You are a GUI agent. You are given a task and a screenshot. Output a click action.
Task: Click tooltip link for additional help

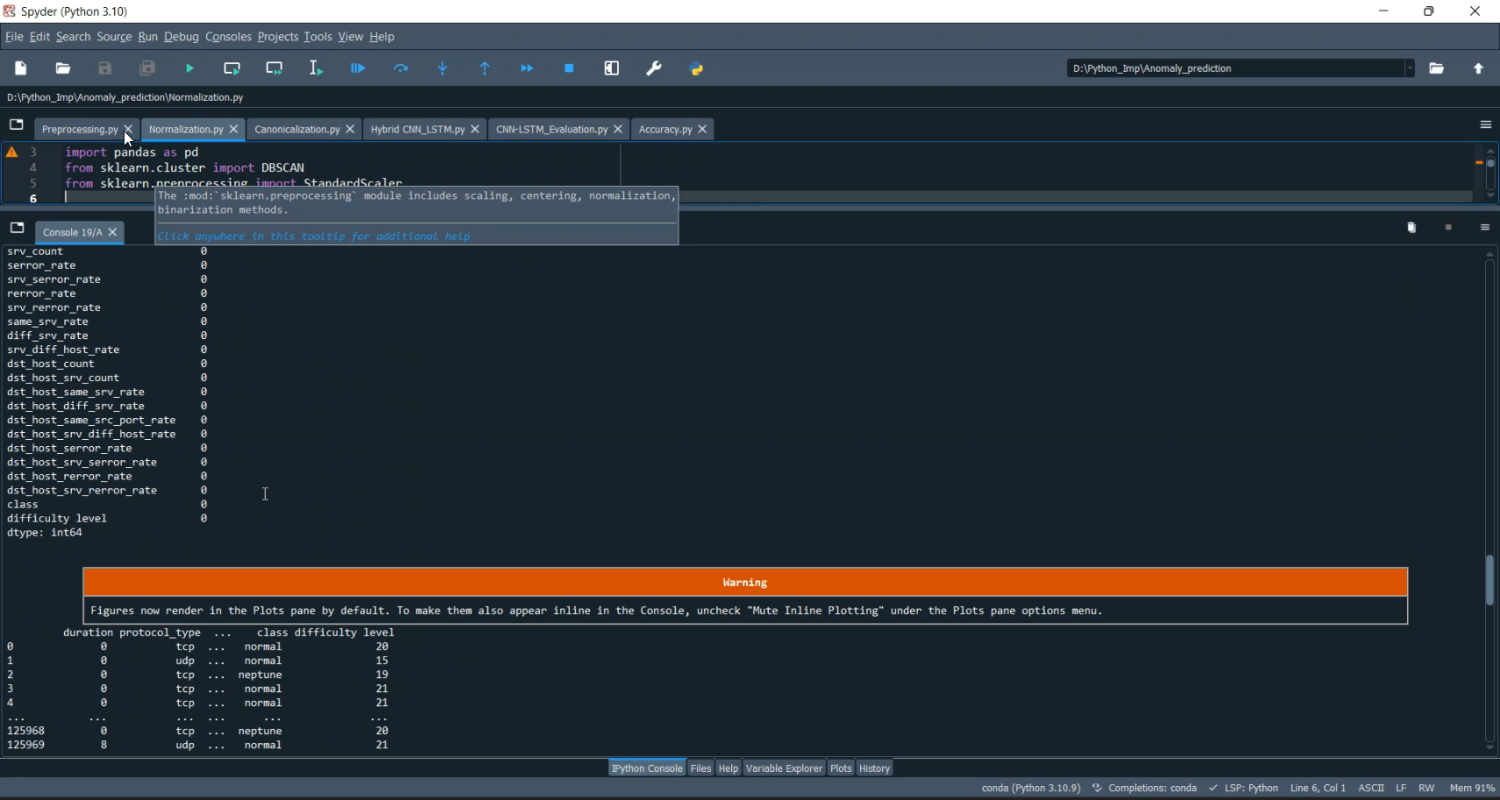pos(314,236)
